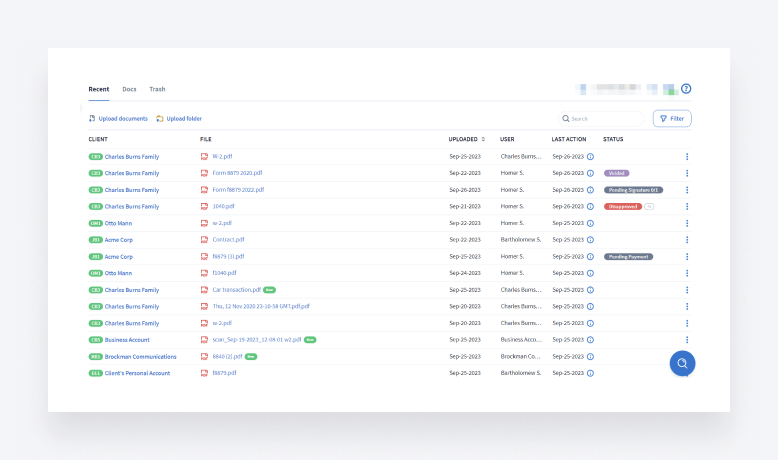Image resolution: width=778 pixels, height=466 pixels.
Task: Click PDF icon next to Contract.pdf
Action: 204,240
